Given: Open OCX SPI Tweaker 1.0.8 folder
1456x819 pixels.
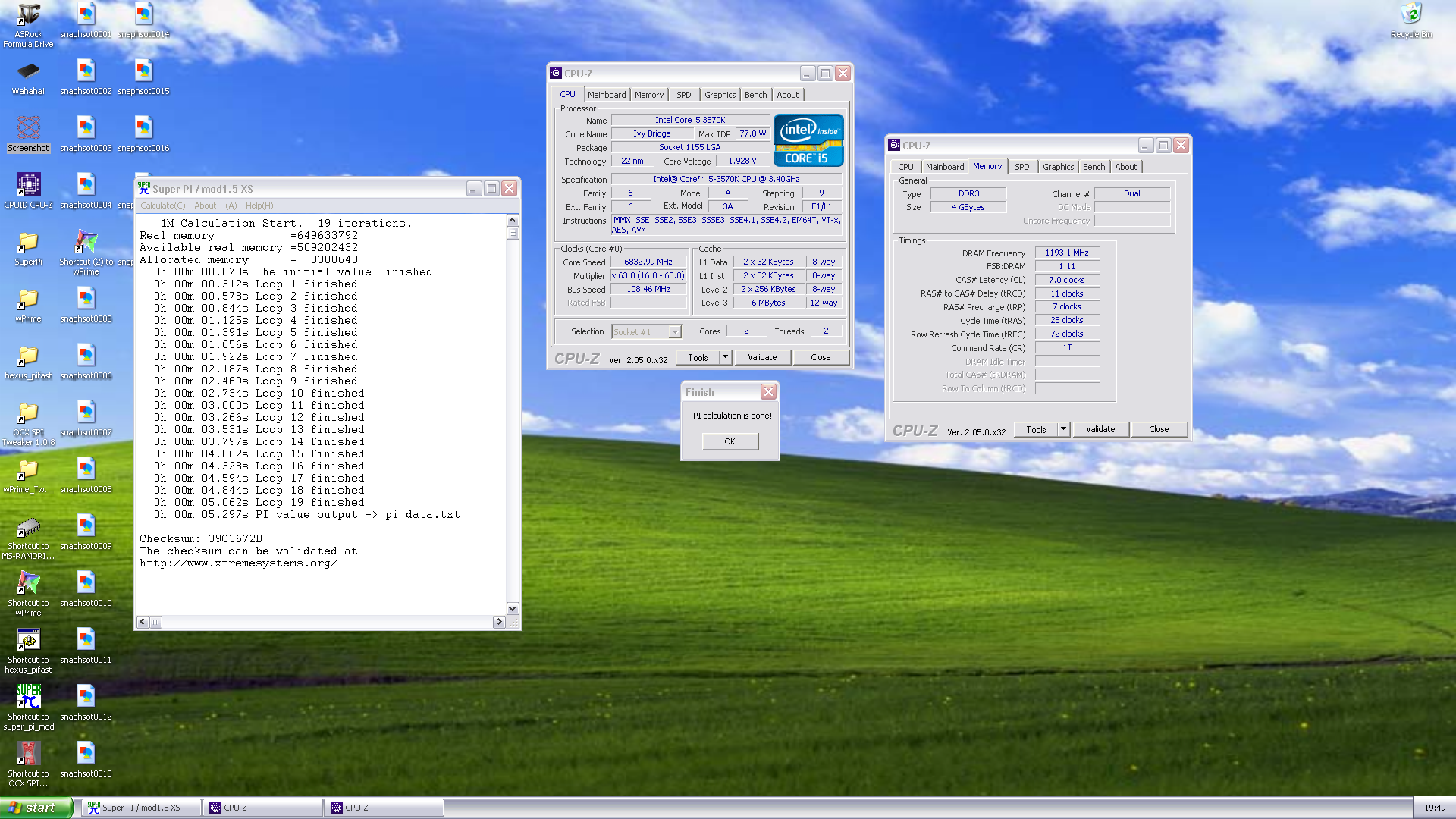Looking at the screenshot, I should click(28, 424).
